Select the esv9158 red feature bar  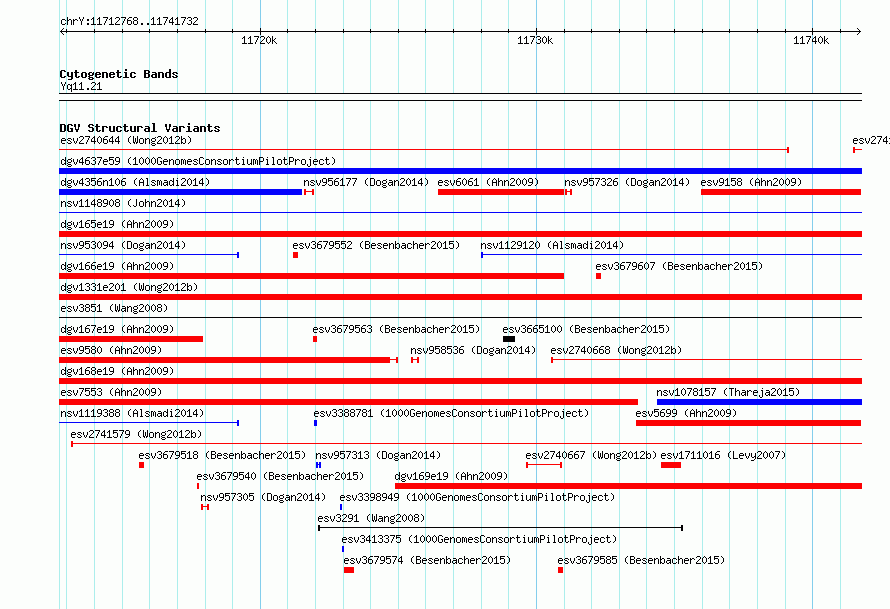click(x=781, y=192)
